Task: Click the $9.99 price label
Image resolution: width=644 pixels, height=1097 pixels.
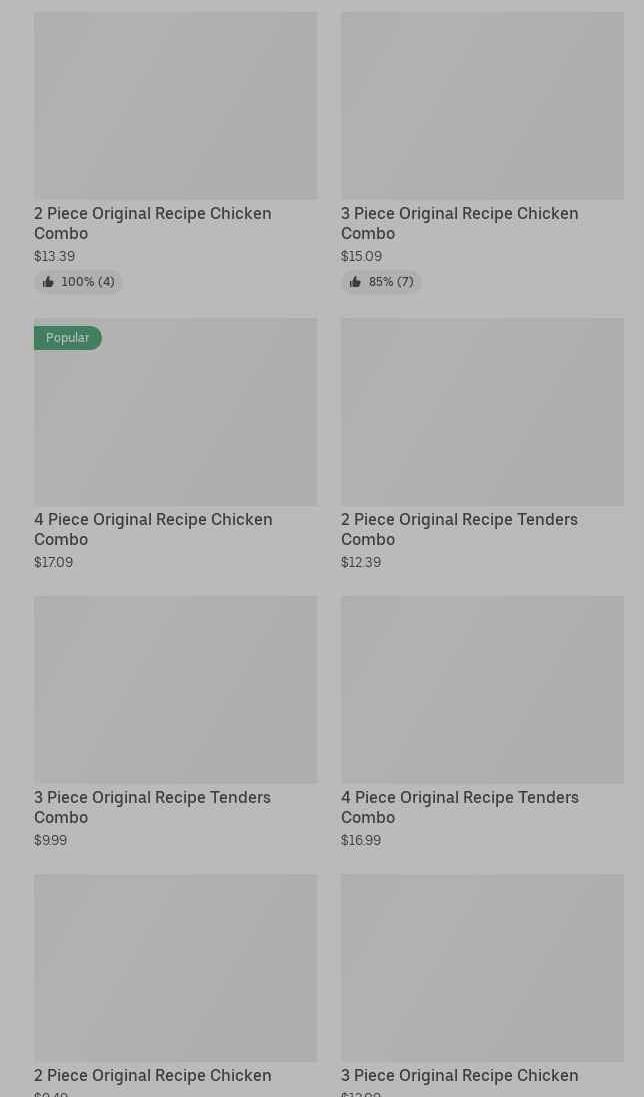Action: [x=50, y=841]
